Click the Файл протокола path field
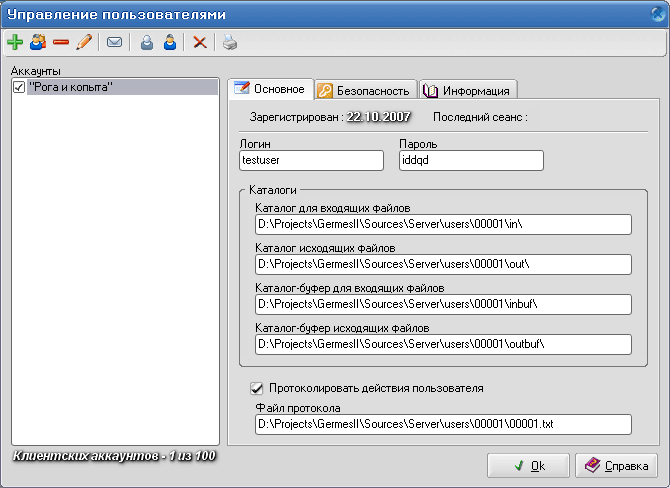Viewport: 670px width, 488px height. tap(443, 424)
